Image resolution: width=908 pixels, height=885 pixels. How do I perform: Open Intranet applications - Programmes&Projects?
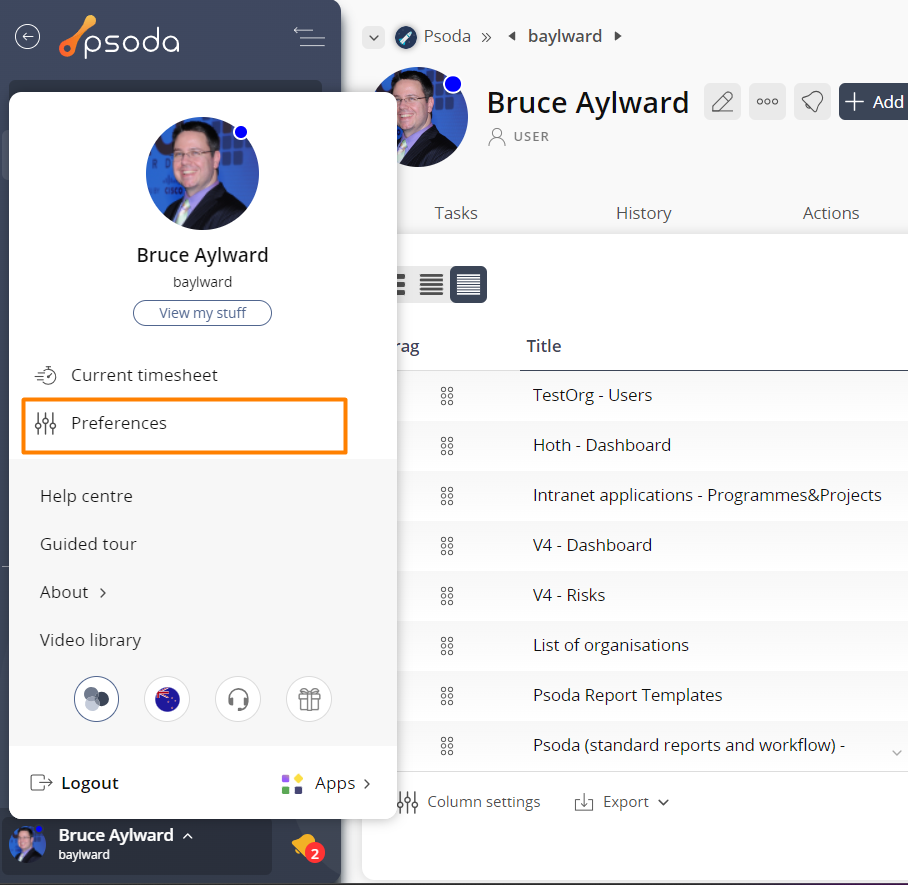(707, 496)
